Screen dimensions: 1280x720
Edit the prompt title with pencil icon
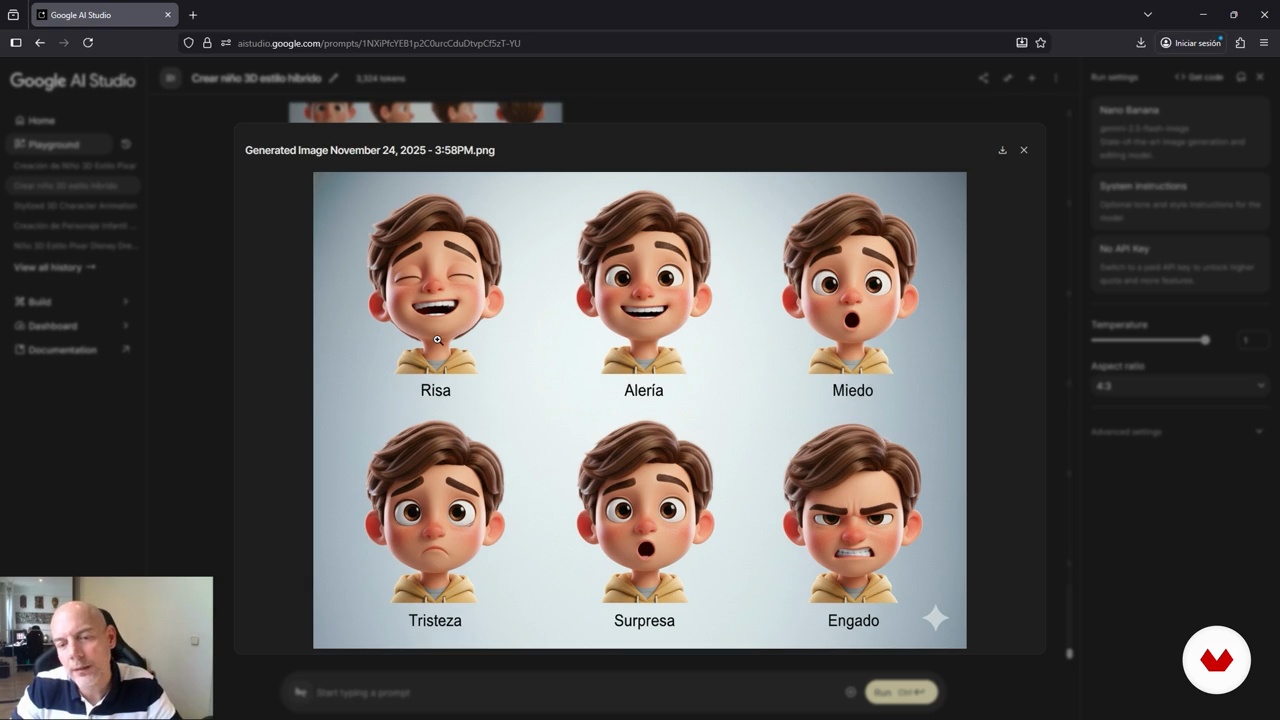[334, 78]
